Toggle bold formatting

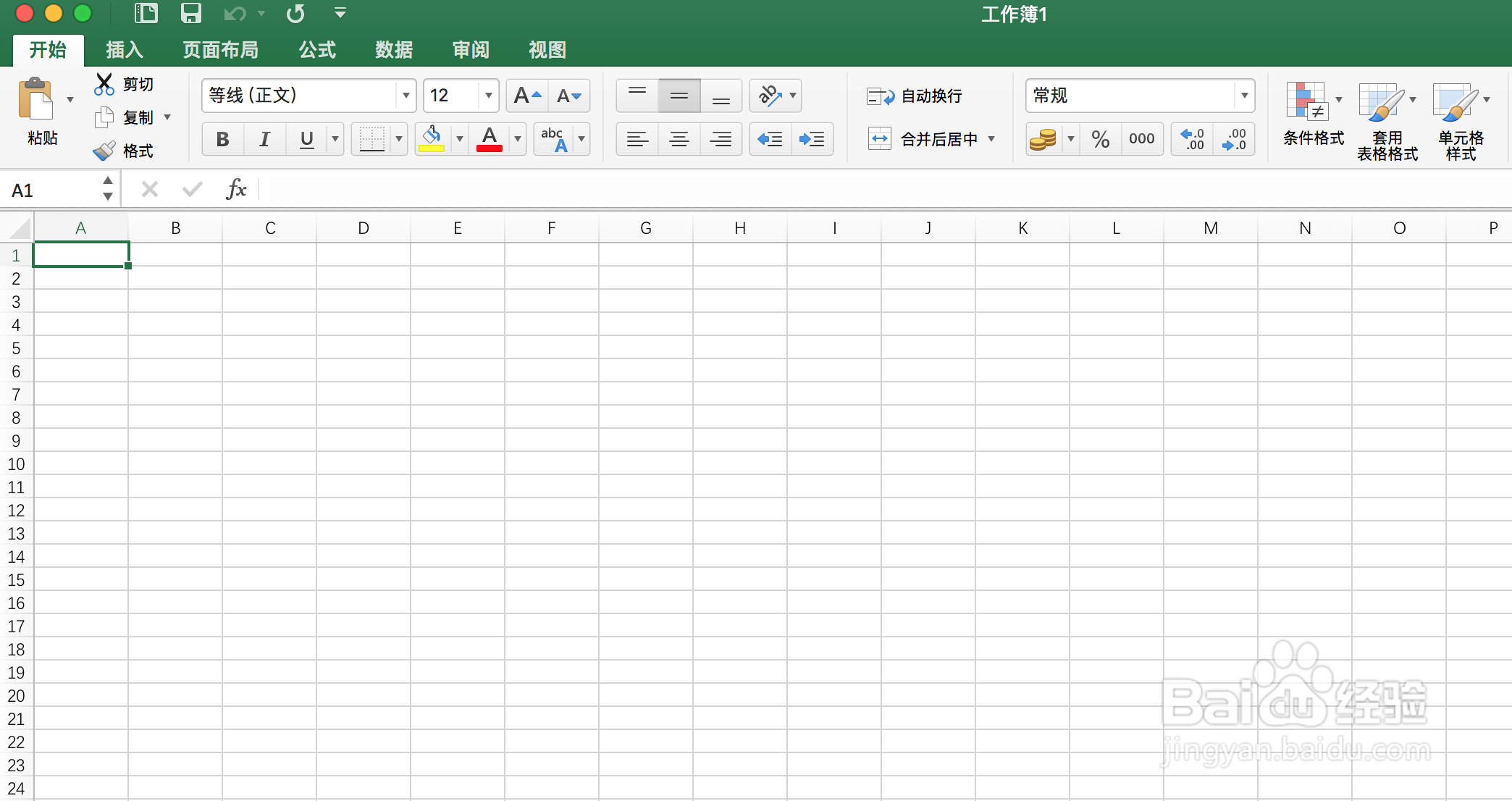click(223, 139)
